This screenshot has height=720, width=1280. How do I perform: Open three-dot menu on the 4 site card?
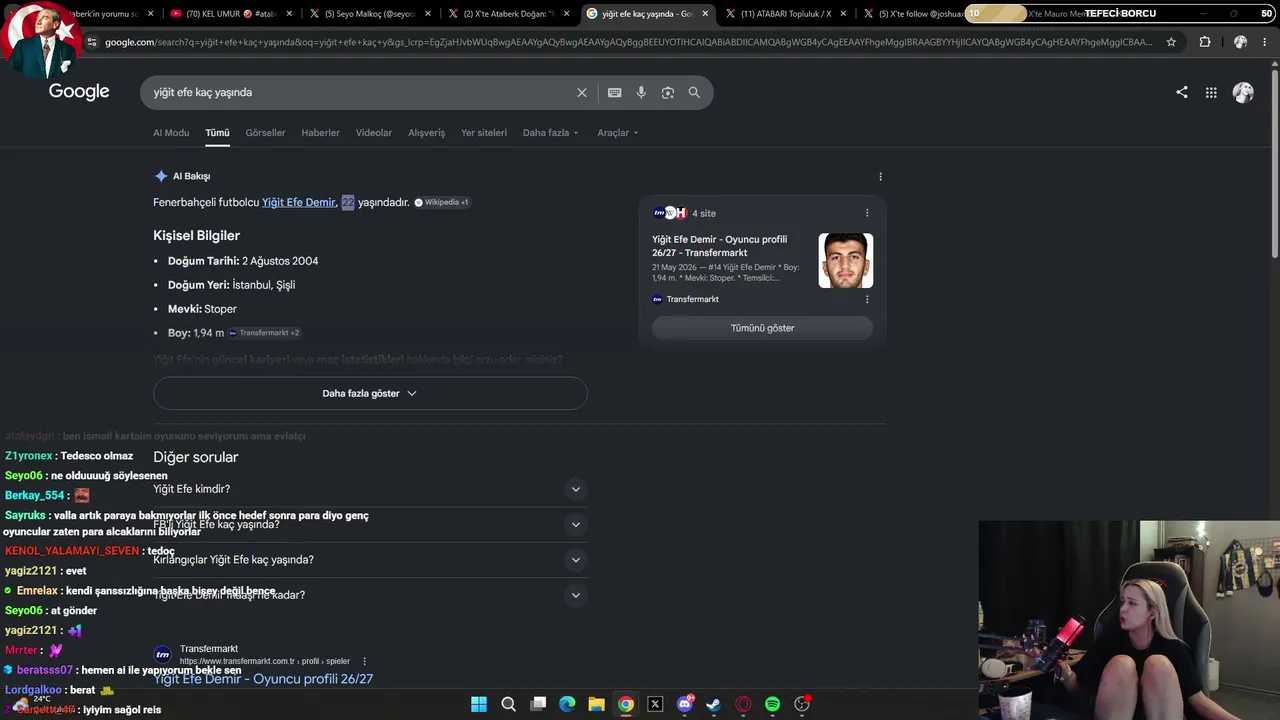867,213
